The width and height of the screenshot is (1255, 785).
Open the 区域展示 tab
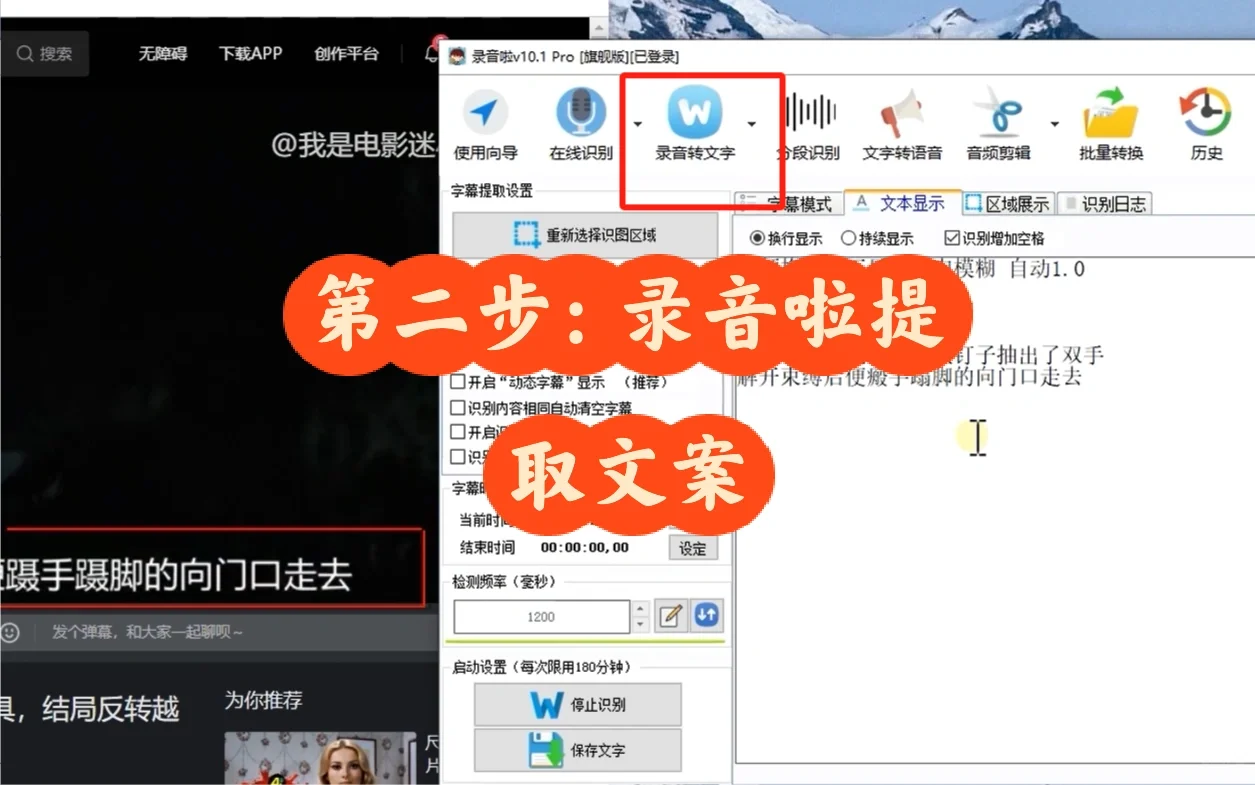1007,203
